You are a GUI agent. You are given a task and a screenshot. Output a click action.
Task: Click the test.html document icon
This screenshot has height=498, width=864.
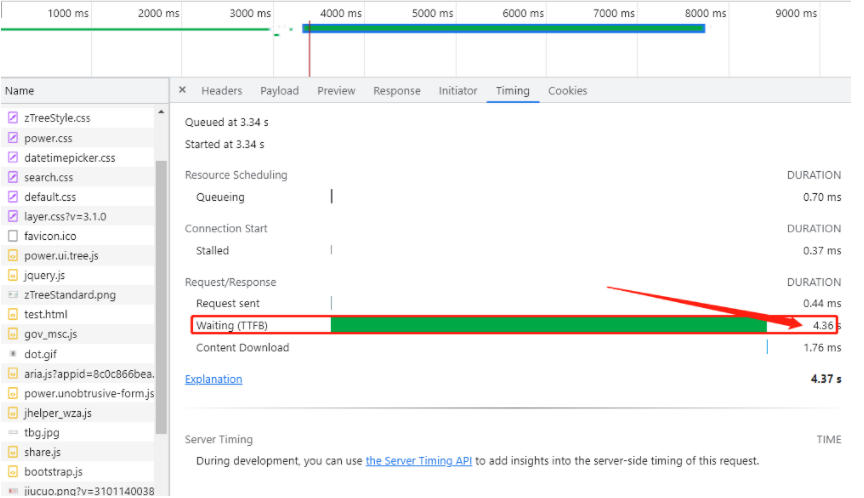point(13,314)
